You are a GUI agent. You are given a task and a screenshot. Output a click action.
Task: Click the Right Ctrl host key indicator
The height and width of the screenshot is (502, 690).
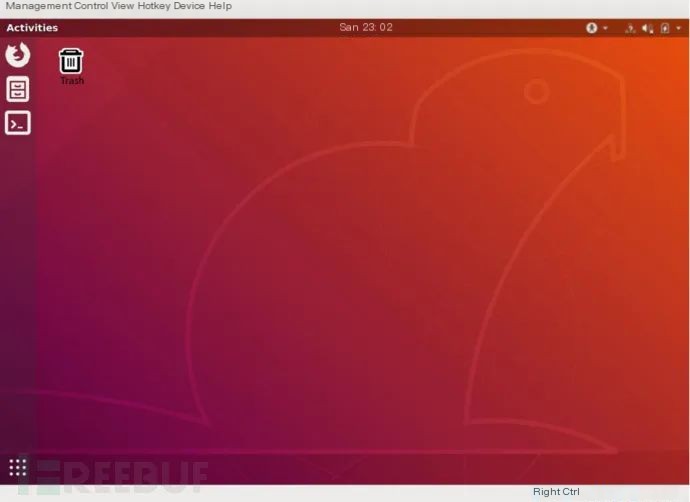point(556,492)
